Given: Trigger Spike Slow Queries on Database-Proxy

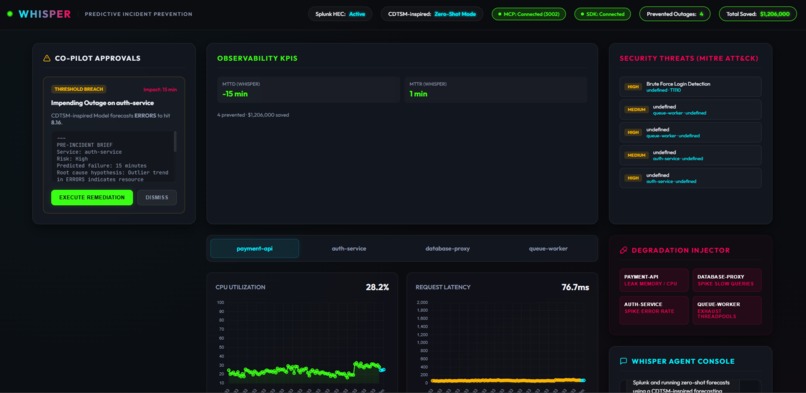Looking at the screenshot, I should (727, 280).
